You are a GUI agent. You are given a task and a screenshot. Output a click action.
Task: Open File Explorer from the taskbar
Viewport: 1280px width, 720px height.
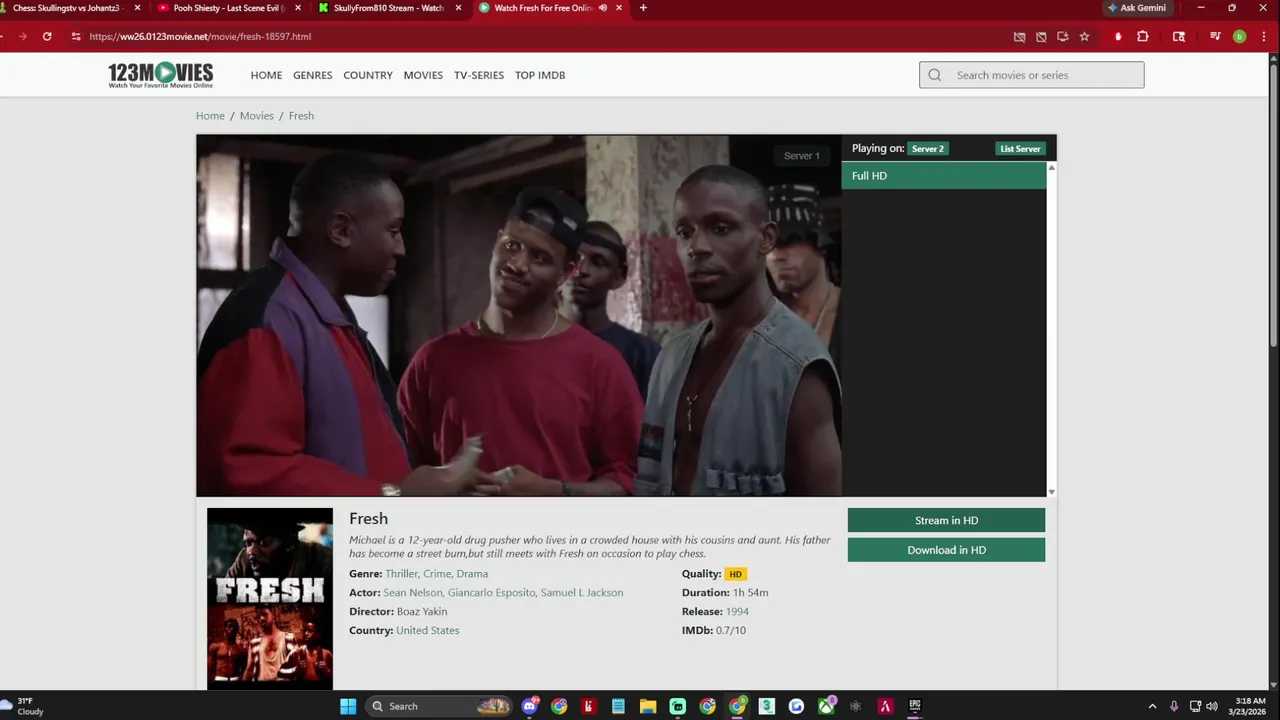tap(648, 706)
